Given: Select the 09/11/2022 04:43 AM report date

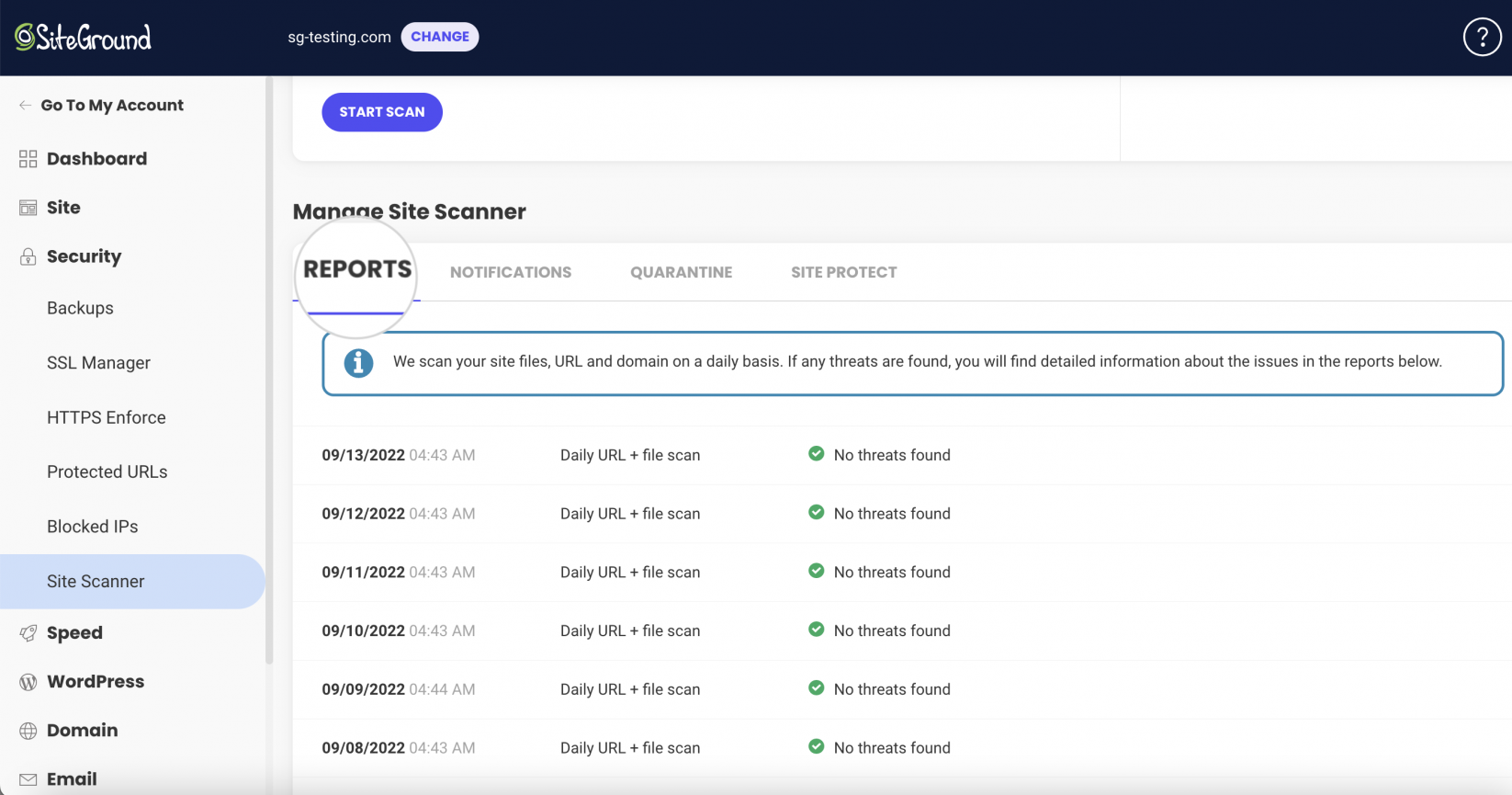Looking at the screenshot, I should [x=398, y=573].
